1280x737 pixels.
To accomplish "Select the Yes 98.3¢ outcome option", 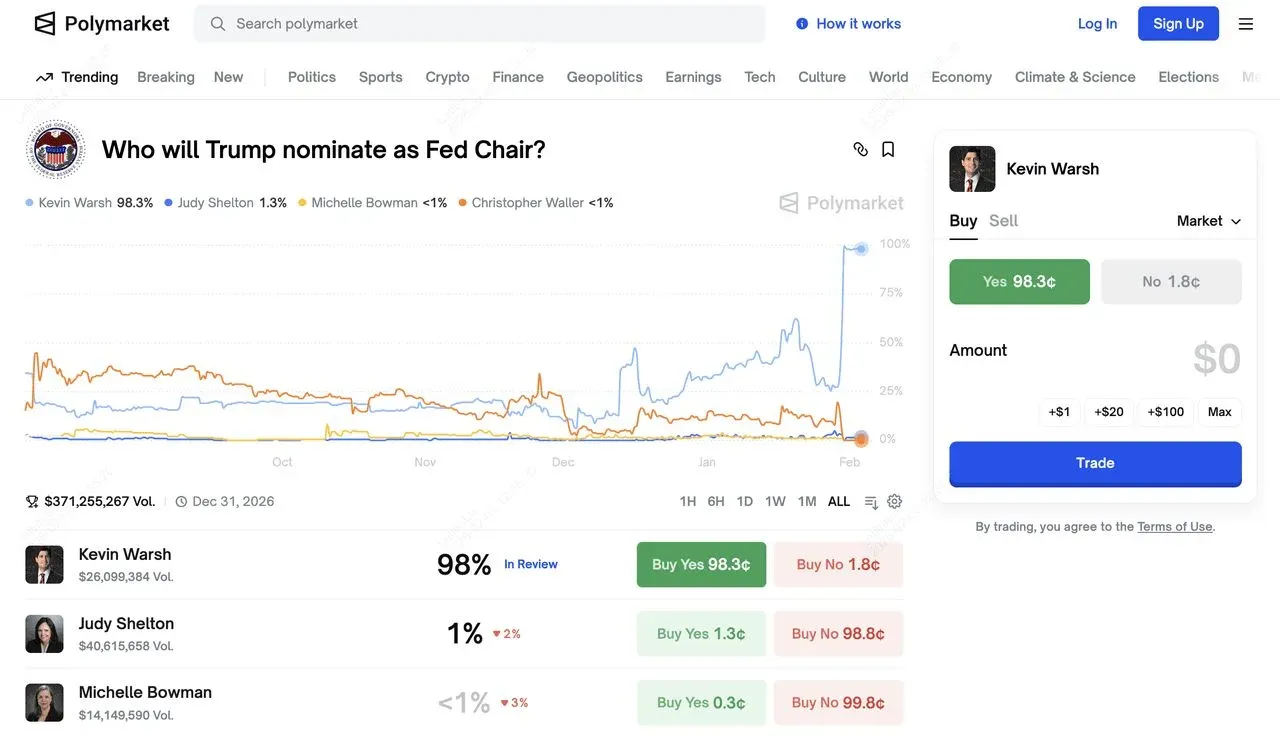I will [1019, 281].
